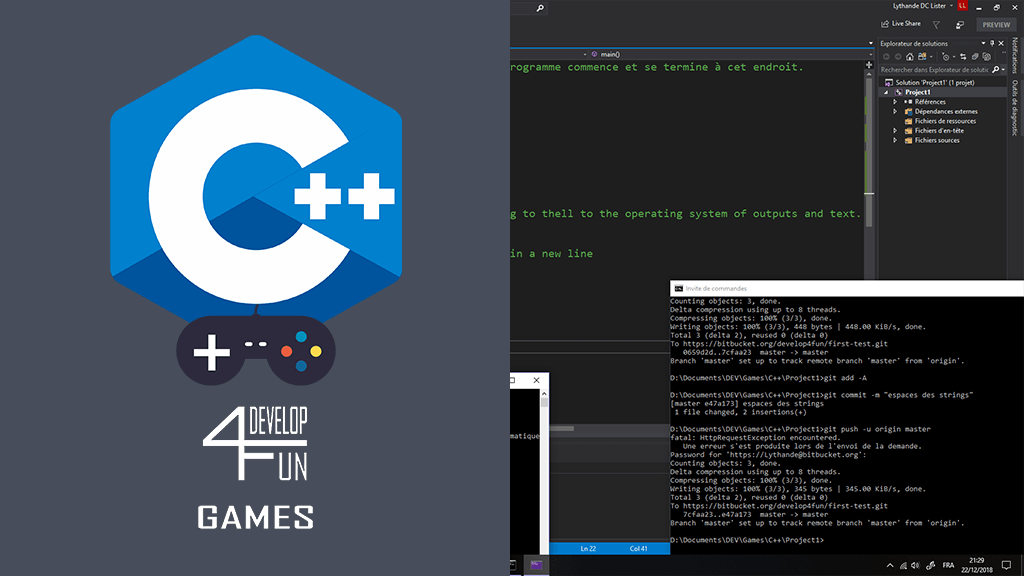This screenshot has height=576, width=1024.
Task: Click the Solution Explorer search field
Action: 934,69
